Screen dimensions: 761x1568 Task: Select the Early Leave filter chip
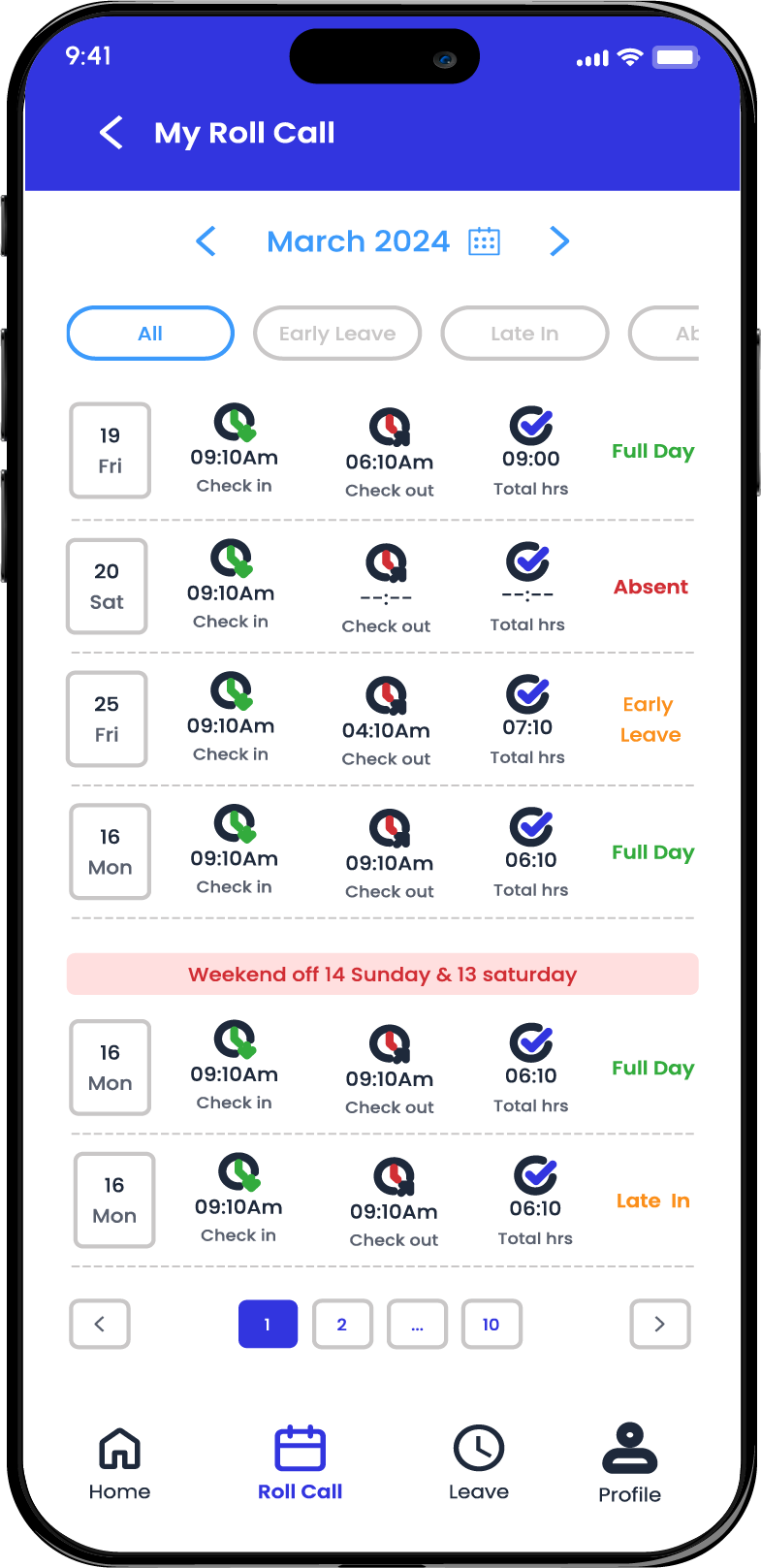pos(337,334)
